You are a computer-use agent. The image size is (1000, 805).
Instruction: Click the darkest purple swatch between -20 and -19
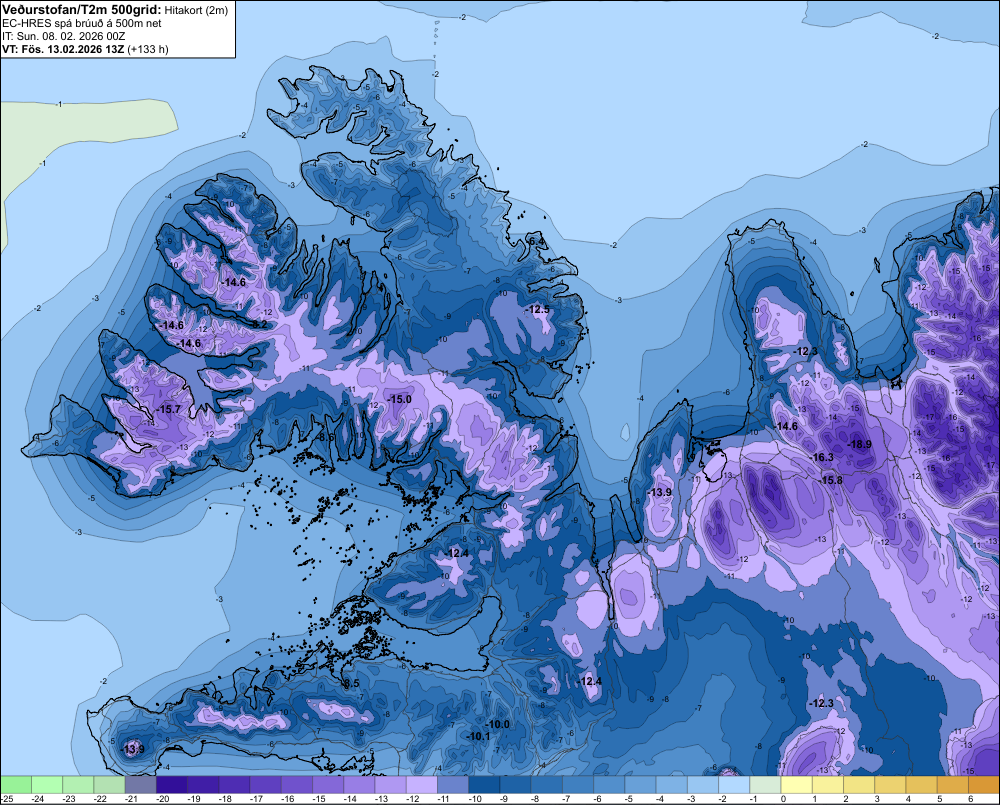click(172, 784)
